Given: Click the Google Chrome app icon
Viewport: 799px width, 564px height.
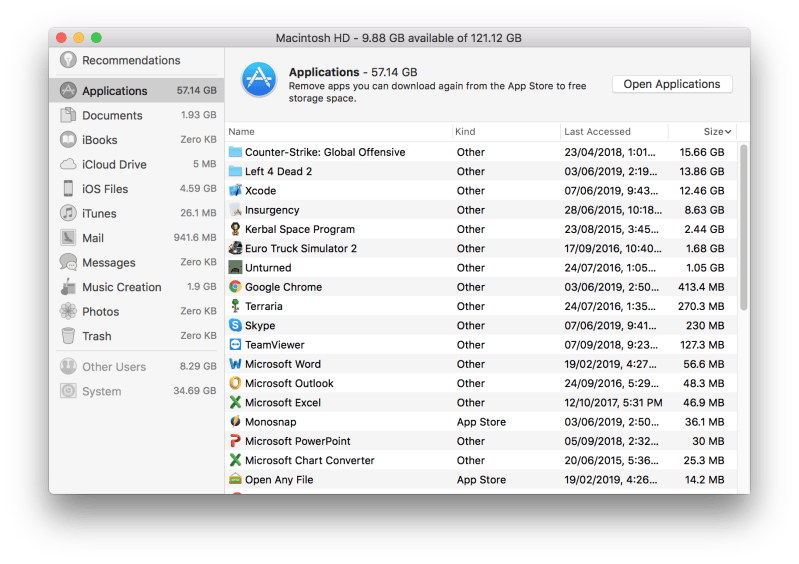Looking at the screenshot, I should pos(235,287).
